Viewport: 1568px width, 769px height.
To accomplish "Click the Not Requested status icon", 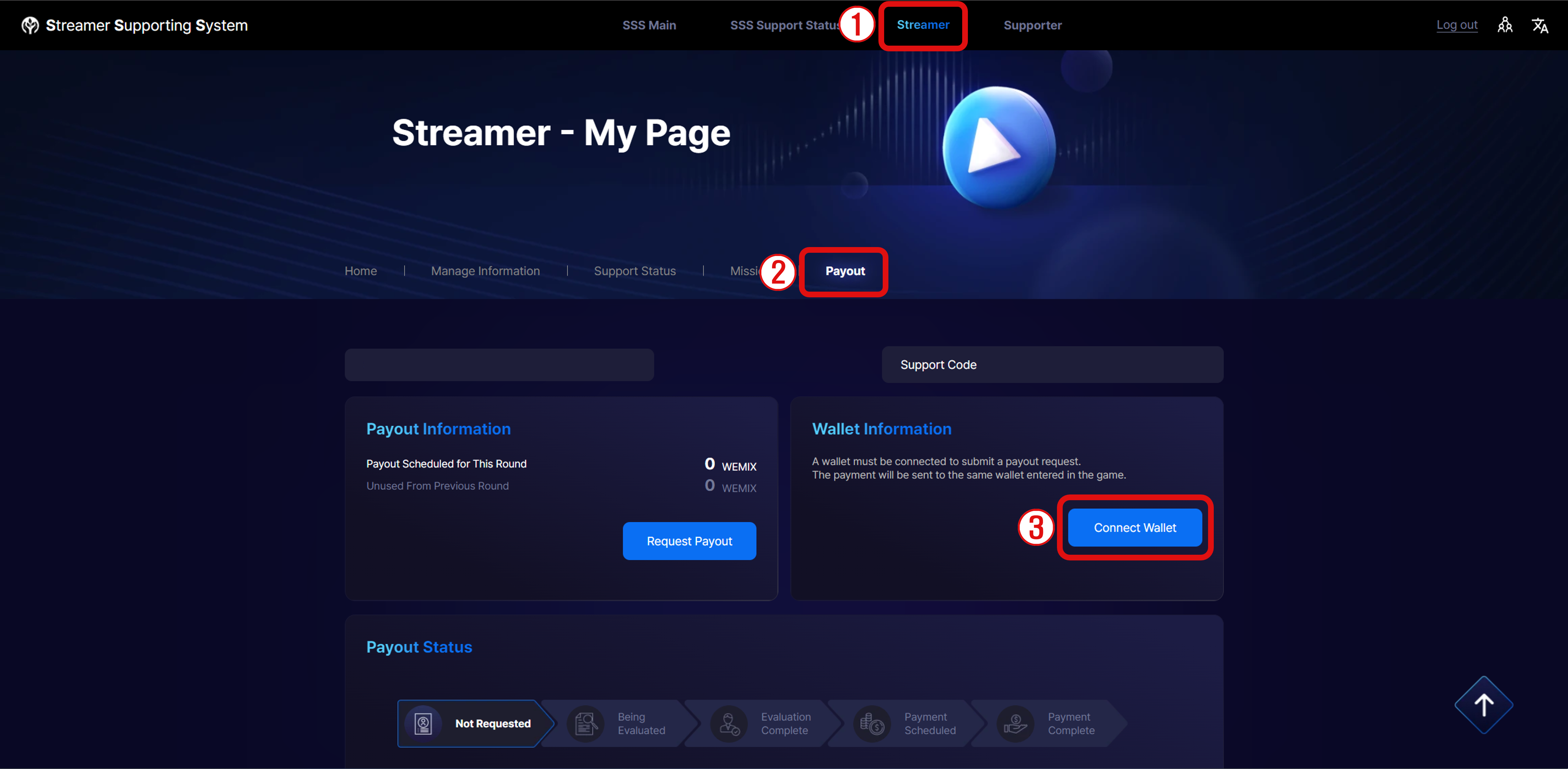I will 423,723.
